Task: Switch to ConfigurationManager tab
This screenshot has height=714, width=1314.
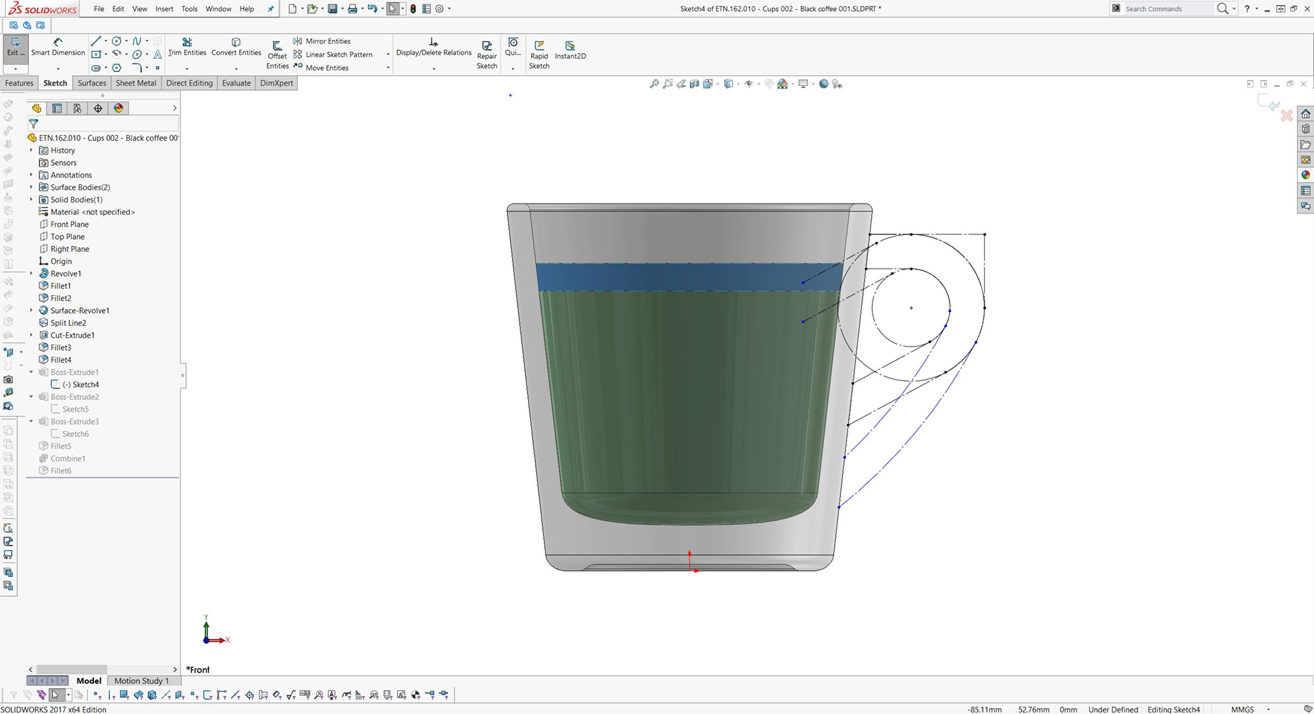Action: pyautogui.click(x=77, y=108)
